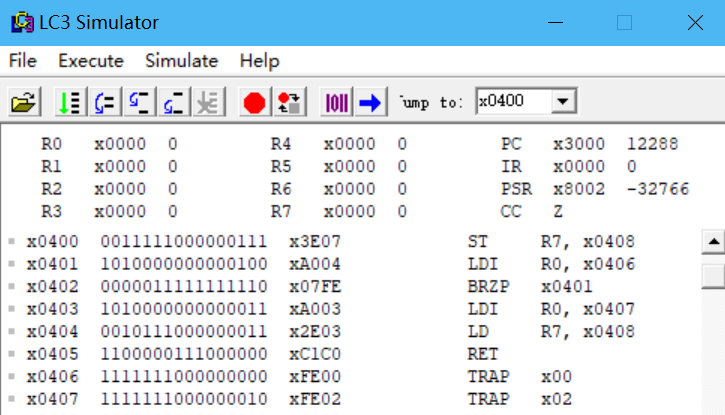This screenshot has width=725, height=415.
Task: Click the Run Program toolbar icon
Action: (x=70, y=102)
